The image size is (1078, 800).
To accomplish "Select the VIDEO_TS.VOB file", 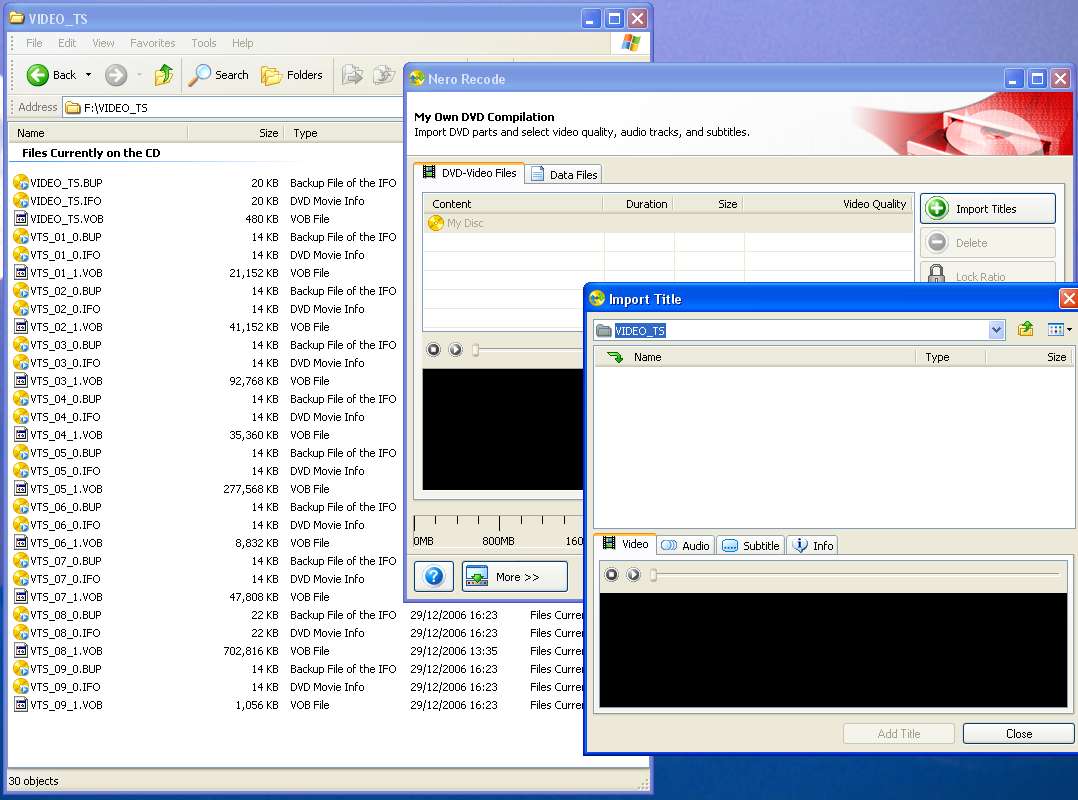I will (x=67, y=219).
